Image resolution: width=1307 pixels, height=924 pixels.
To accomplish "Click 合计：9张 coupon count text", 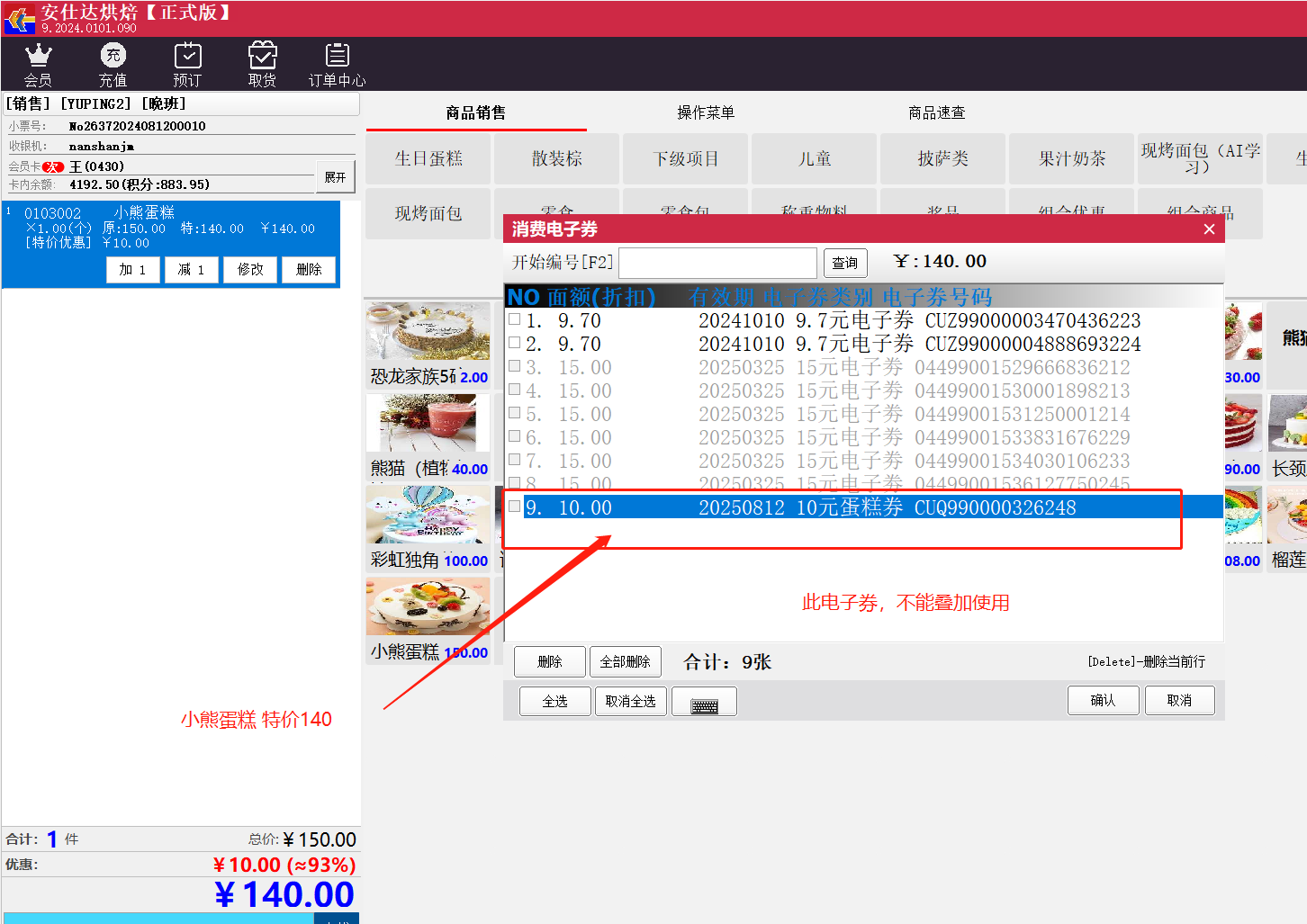I will click(x=727, y=662).
